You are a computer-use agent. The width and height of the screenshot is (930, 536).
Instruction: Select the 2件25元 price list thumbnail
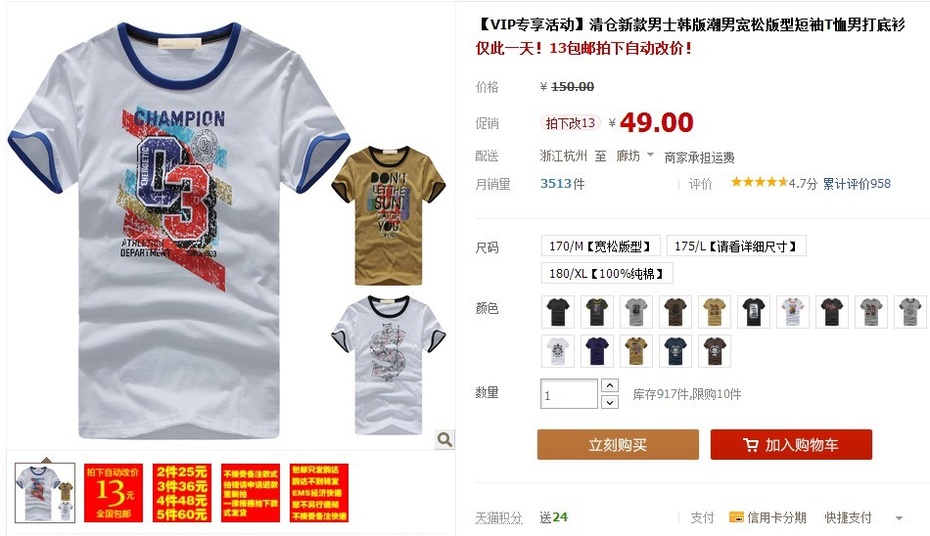click(x=181, y=493)
